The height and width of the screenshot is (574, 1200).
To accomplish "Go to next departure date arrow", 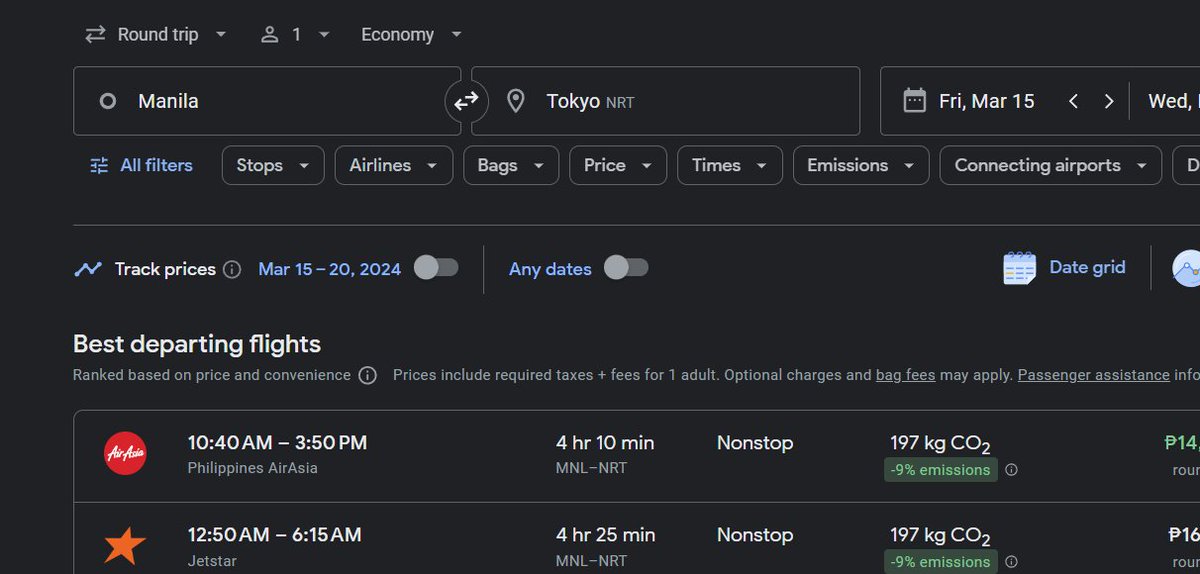I will coord(1109,101).
